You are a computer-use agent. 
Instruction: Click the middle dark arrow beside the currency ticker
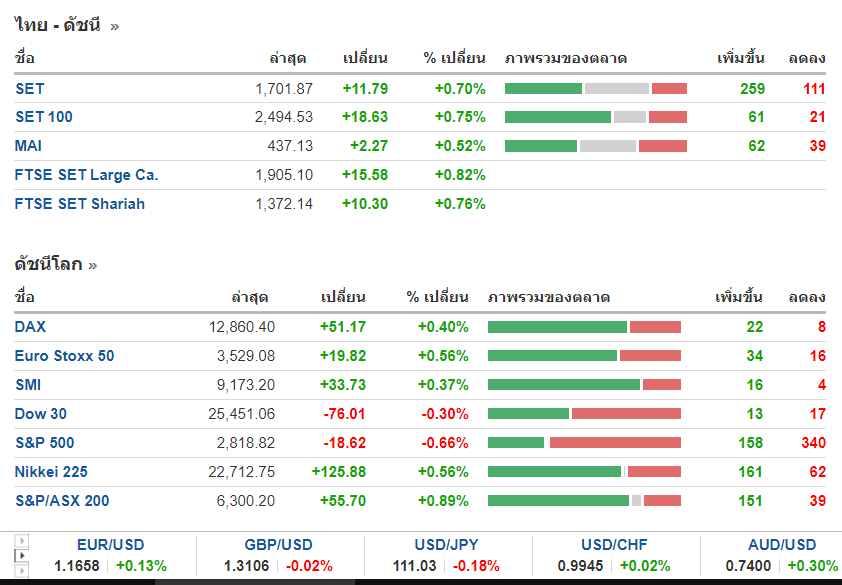pos(21,554)
